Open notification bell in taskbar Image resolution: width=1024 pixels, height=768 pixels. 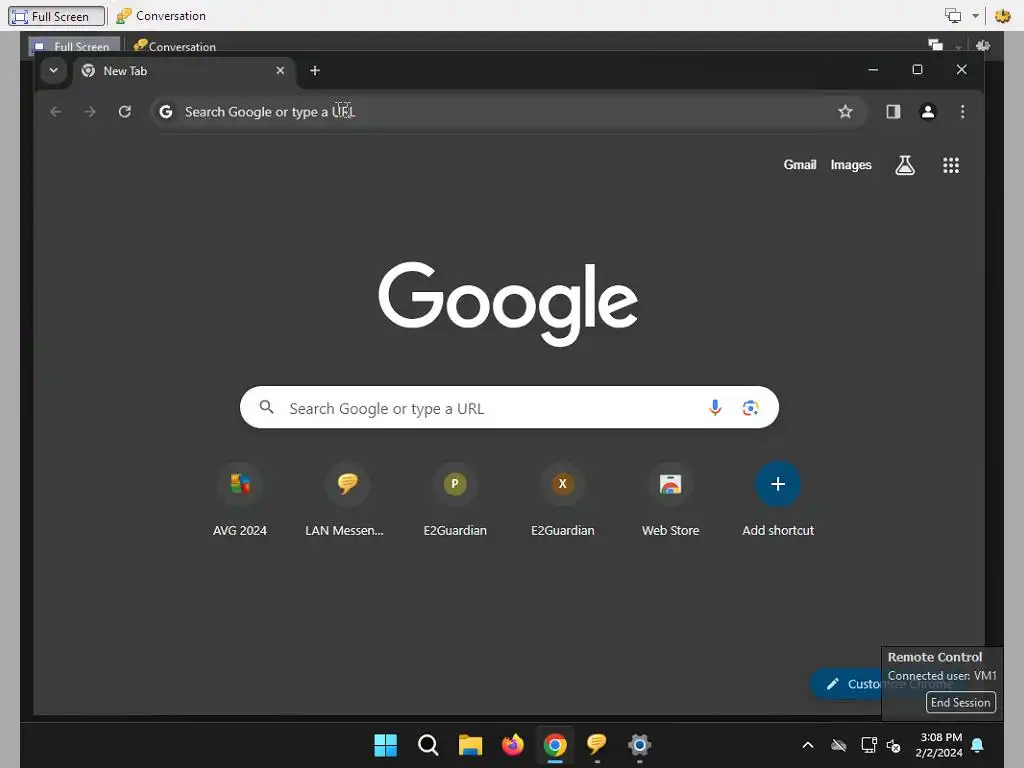978,745
